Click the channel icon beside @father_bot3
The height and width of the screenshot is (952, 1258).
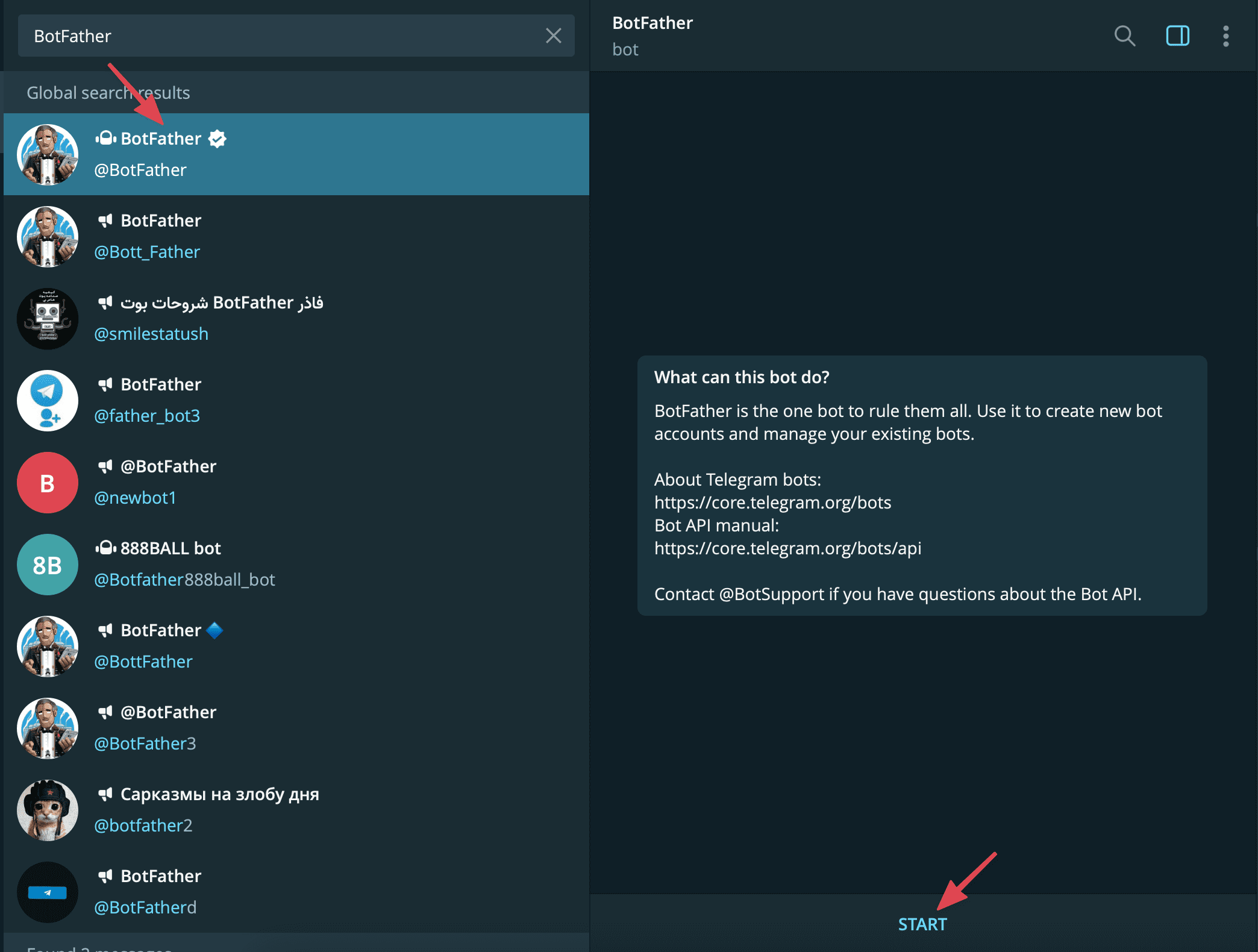click(105, 384)
